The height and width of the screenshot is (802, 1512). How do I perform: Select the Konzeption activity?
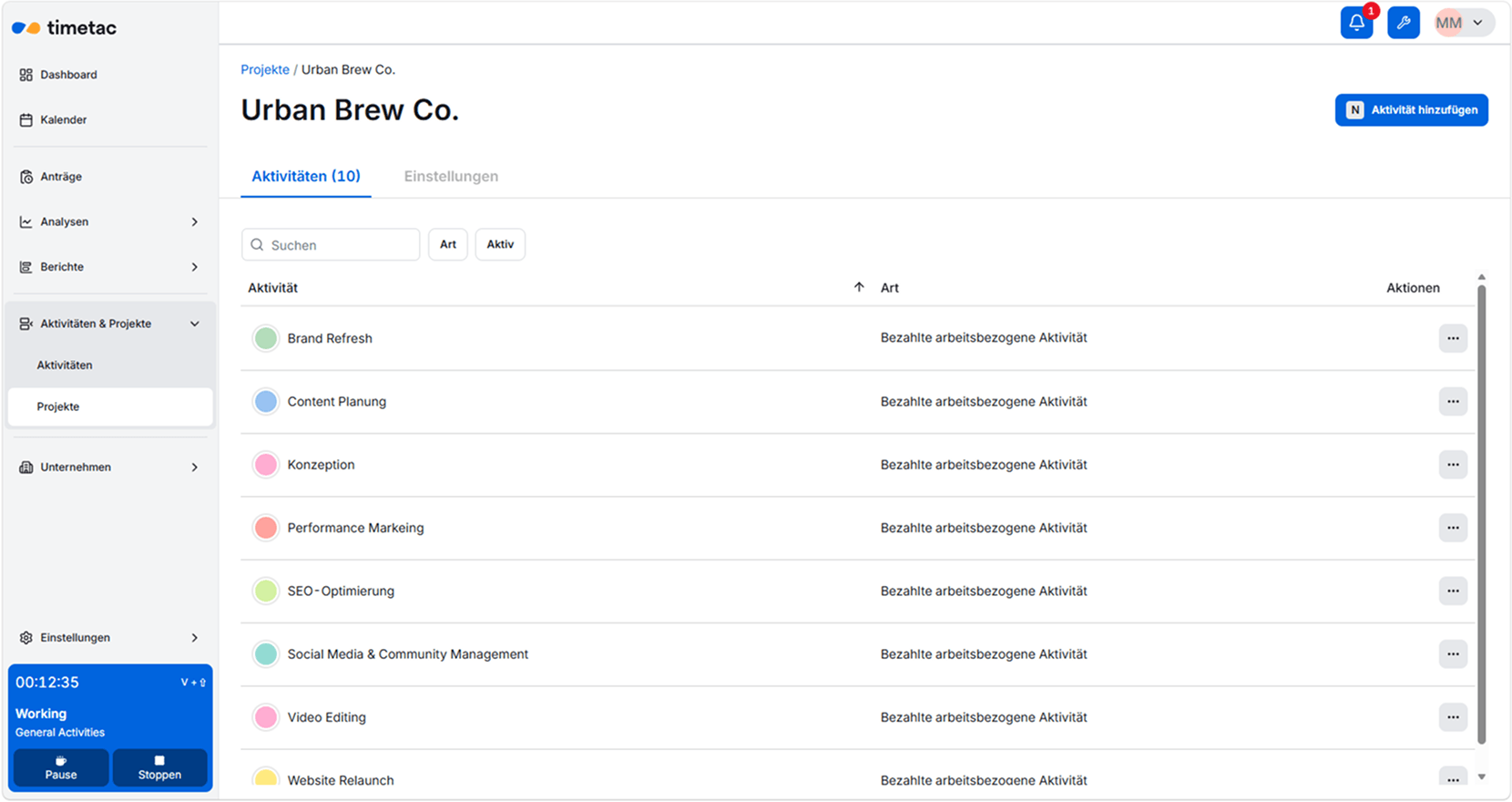(x=322, y=465)
